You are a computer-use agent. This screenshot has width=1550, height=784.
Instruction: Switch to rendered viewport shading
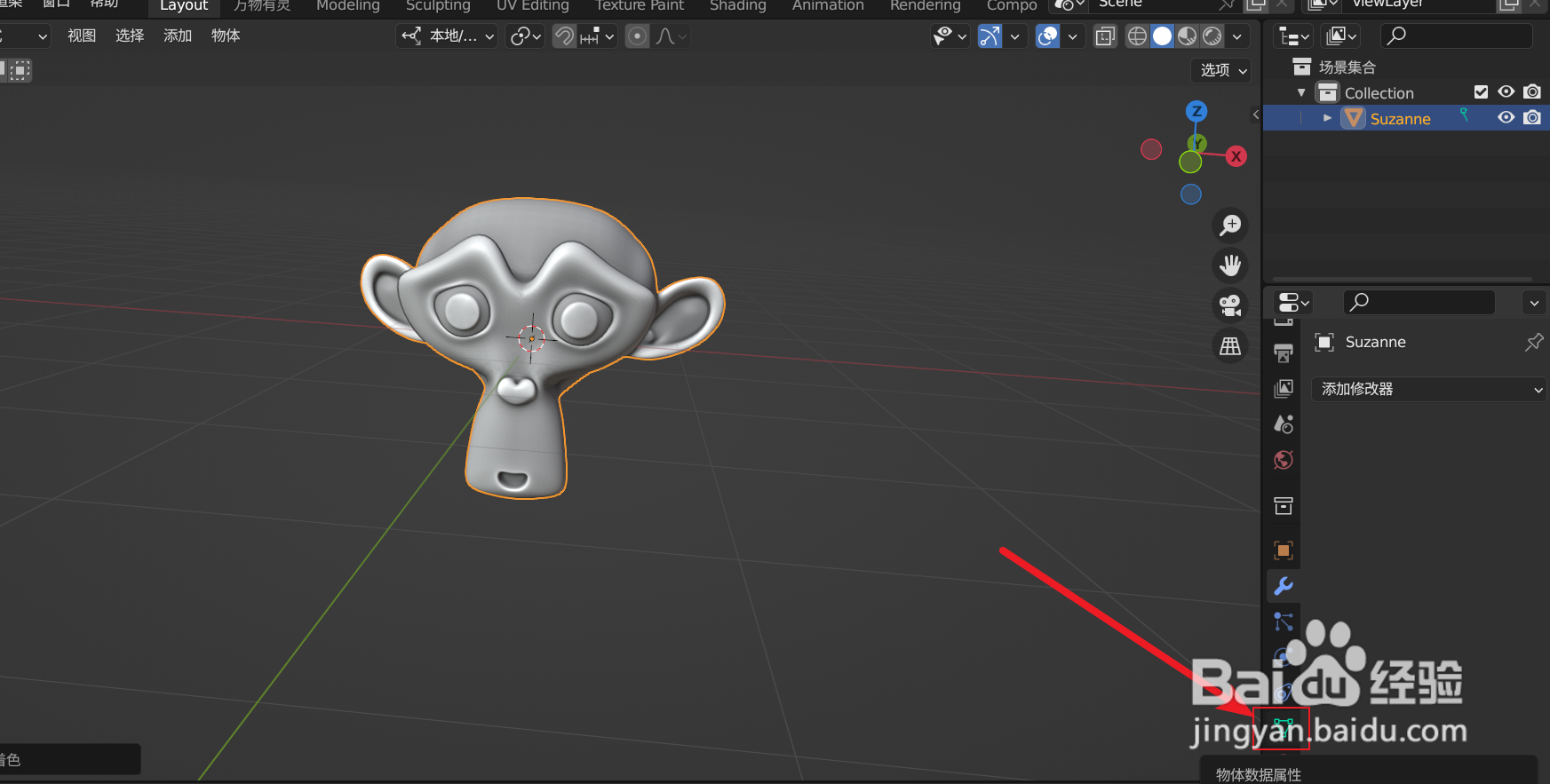point(1212,36)
